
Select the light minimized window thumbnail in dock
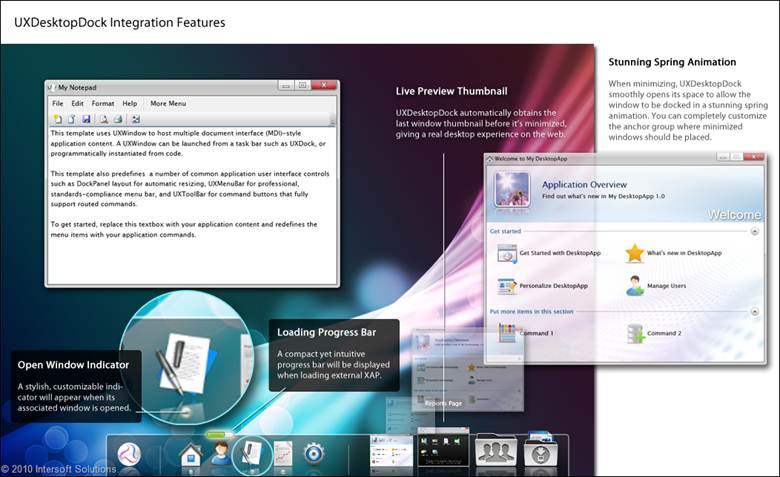391,450
